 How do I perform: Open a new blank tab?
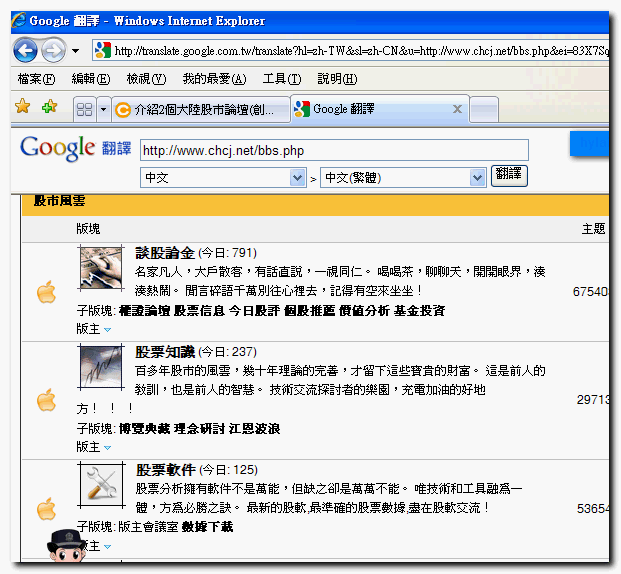pyautogui.click(x=484, y=109)
